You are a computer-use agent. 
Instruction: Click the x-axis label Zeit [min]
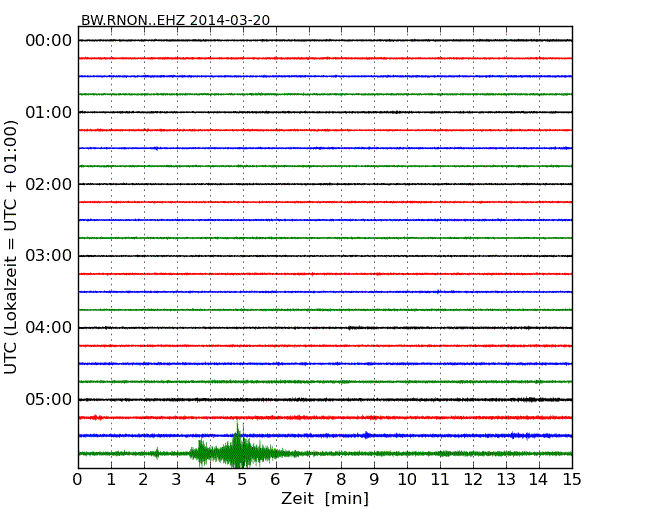coord(325,498)
